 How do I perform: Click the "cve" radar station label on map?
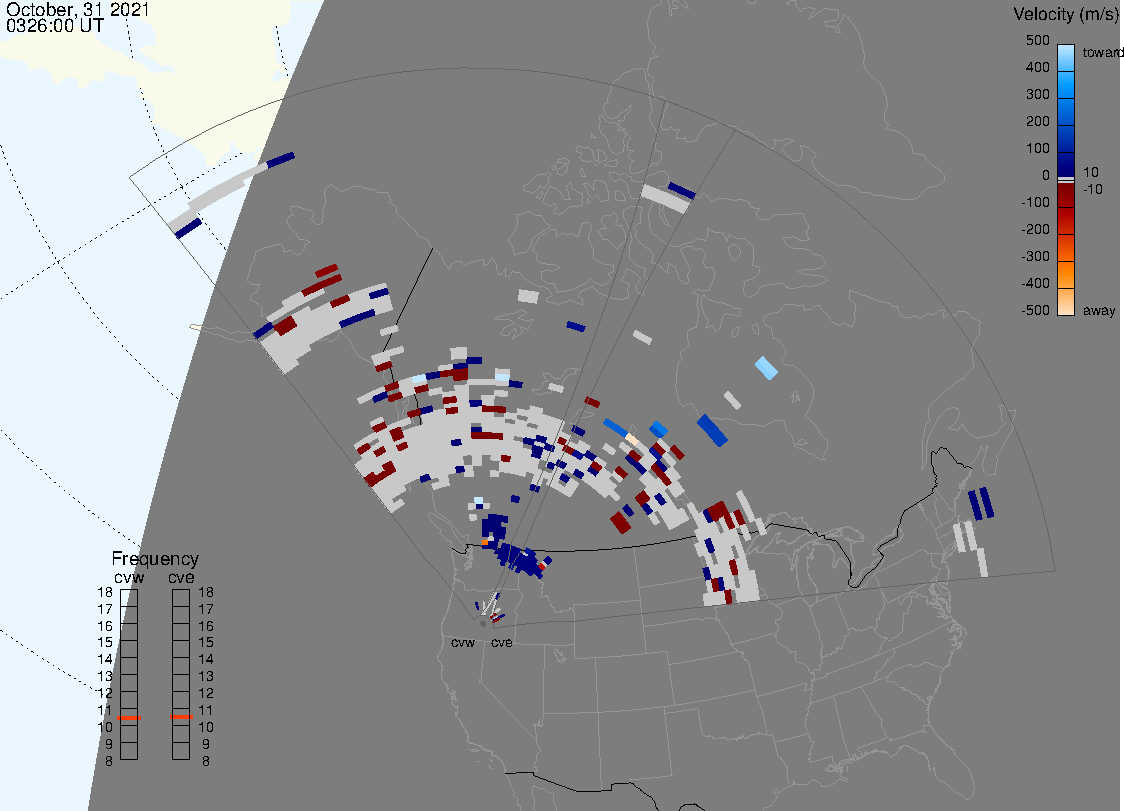[x=502, y=642]
